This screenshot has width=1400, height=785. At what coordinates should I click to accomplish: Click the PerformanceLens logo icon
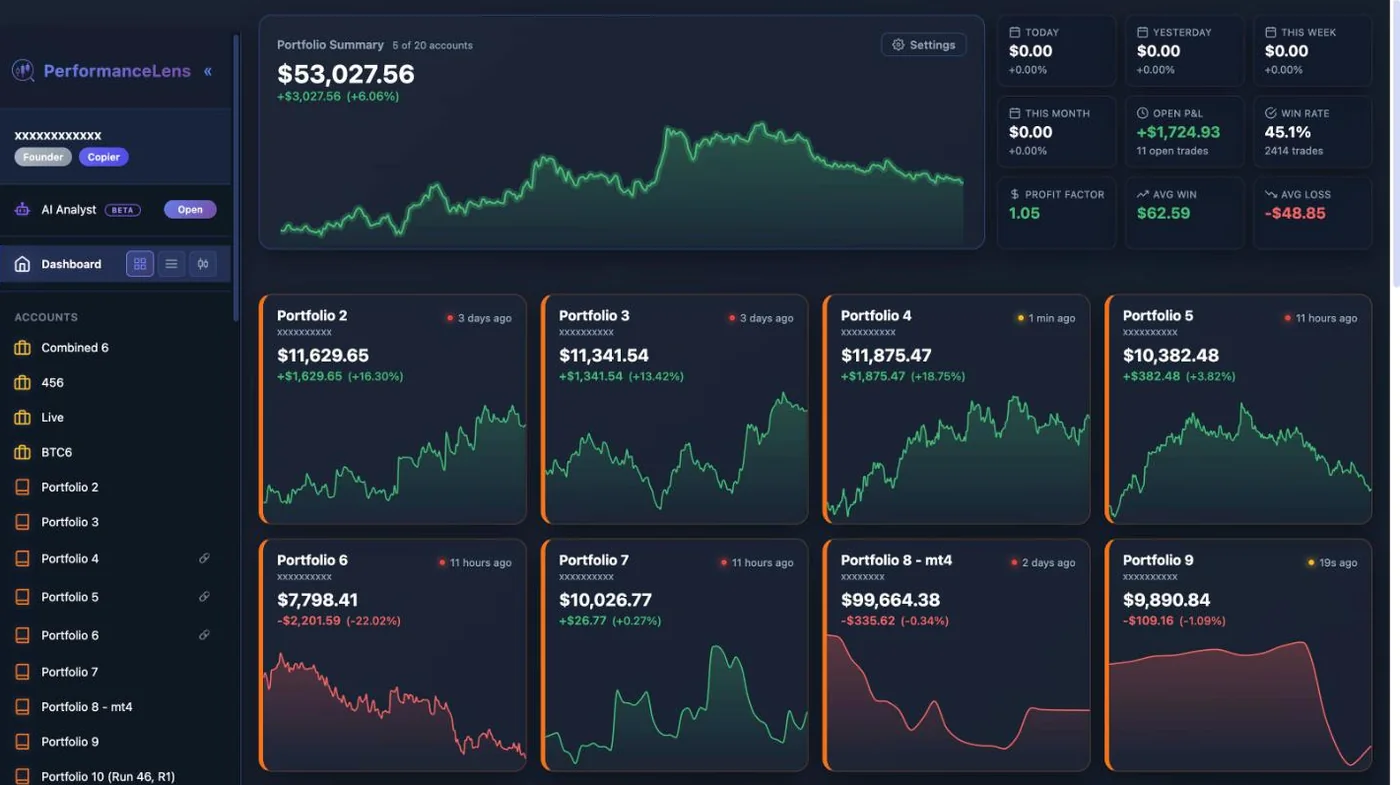point(22,71)
